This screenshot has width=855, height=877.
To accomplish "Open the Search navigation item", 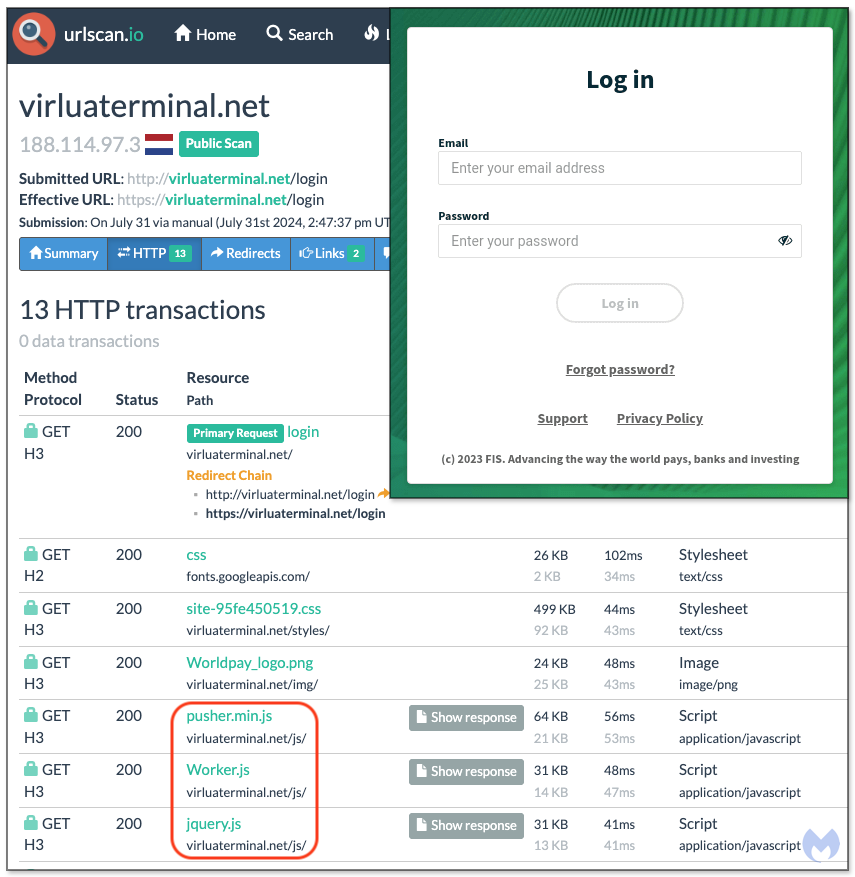I will 300,34.
